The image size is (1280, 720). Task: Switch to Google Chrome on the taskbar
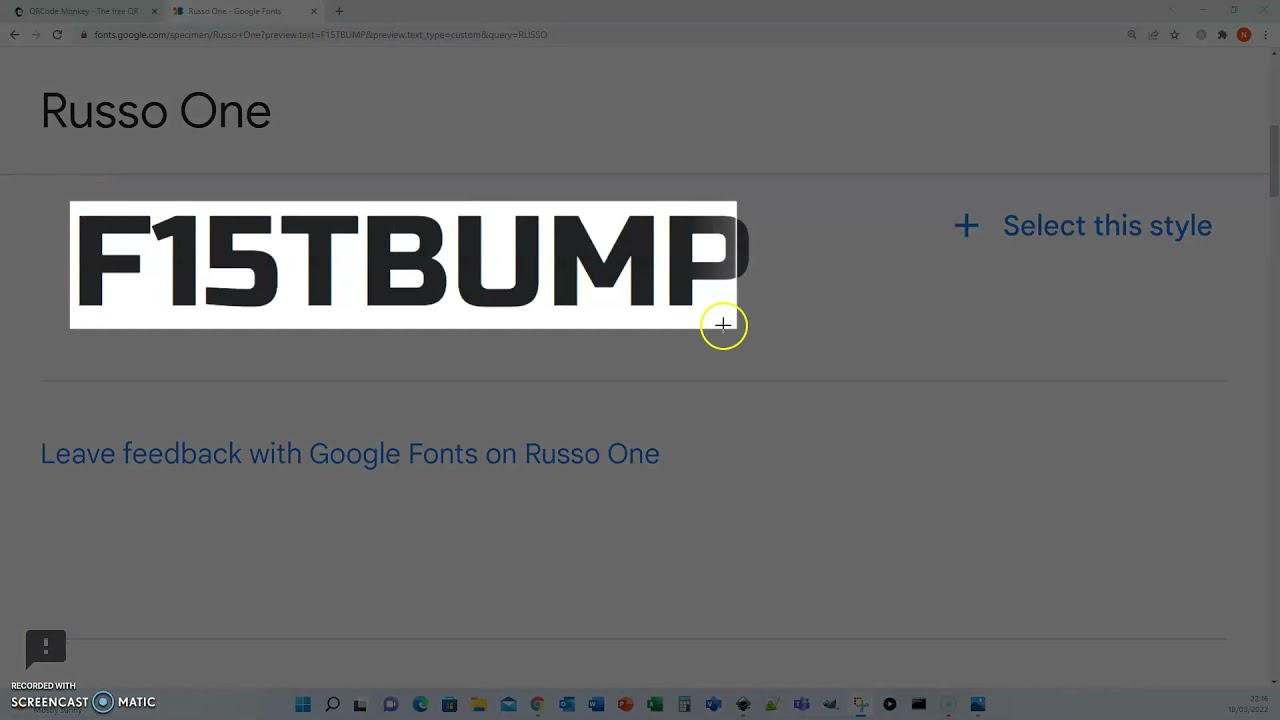pos(537,705)
